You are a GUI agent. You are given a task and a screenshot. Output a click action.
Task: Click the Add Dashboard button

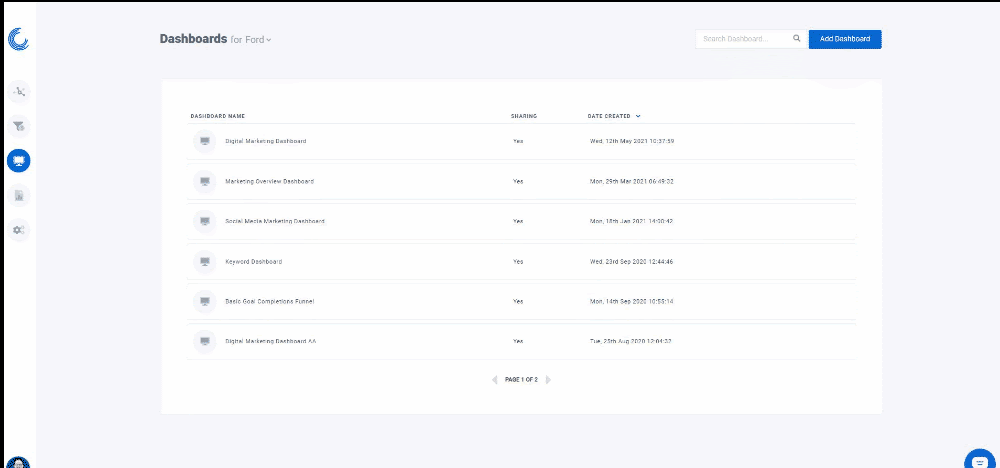[x=845, y=39]
